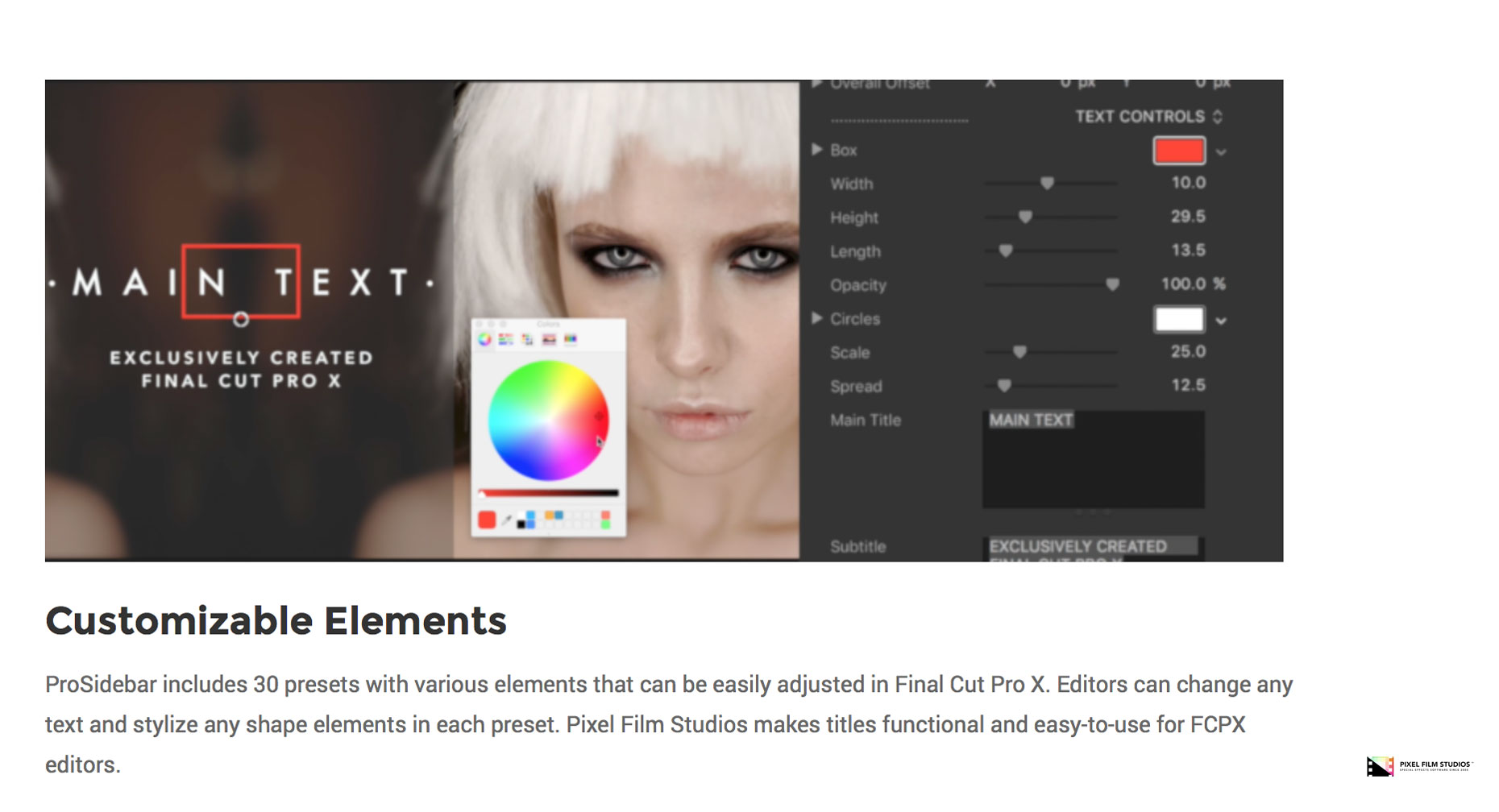Viewport: 1499px width, 812px height.
Task: Choose the salmon saved swatch in Colors window
Action: click(x=605, y=516)
